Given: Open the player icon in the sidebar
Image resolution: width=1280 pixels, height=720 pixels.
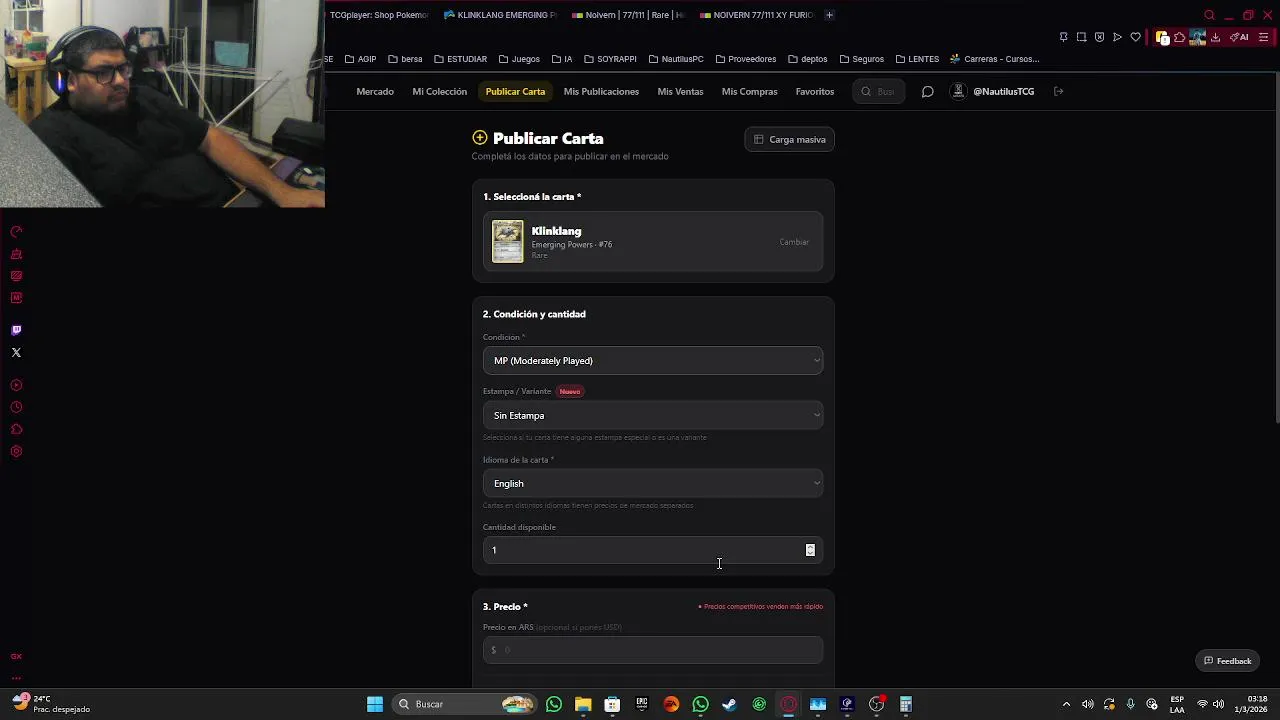Looking at the screenshot, I should [x=16, y=385].
